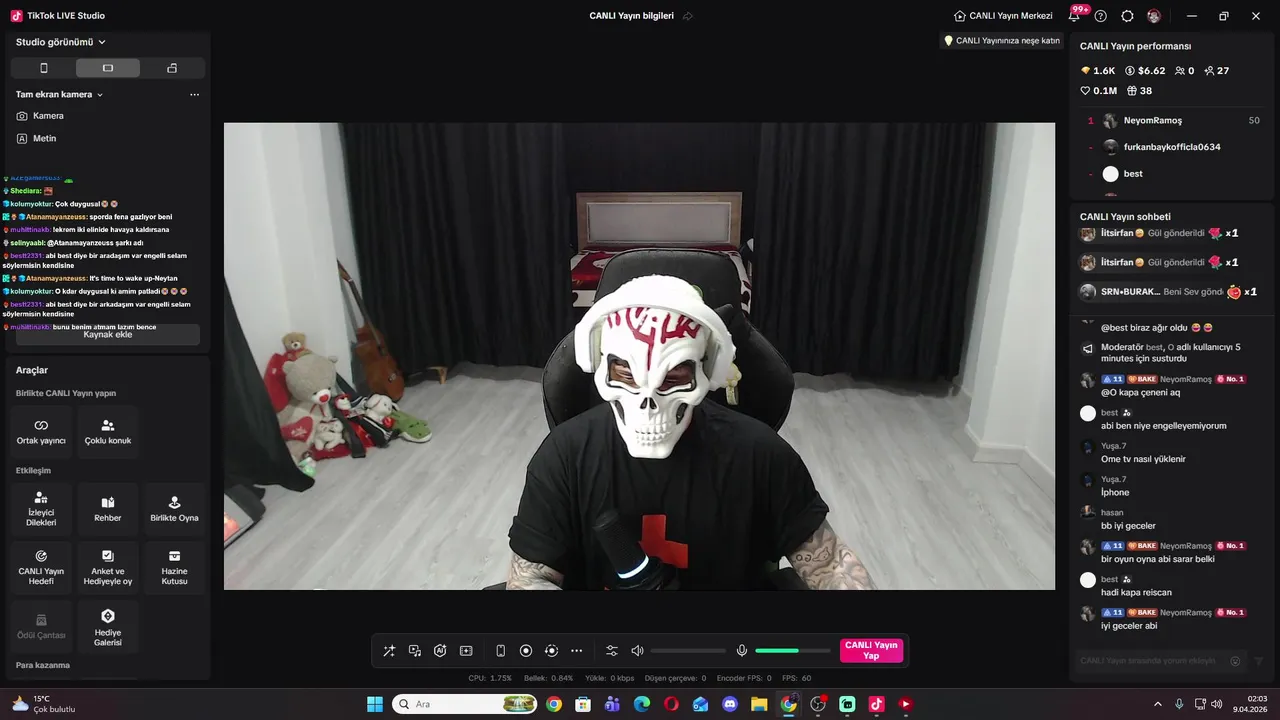Click the chat filter icon beside the input

click(x=1259, y=661)
